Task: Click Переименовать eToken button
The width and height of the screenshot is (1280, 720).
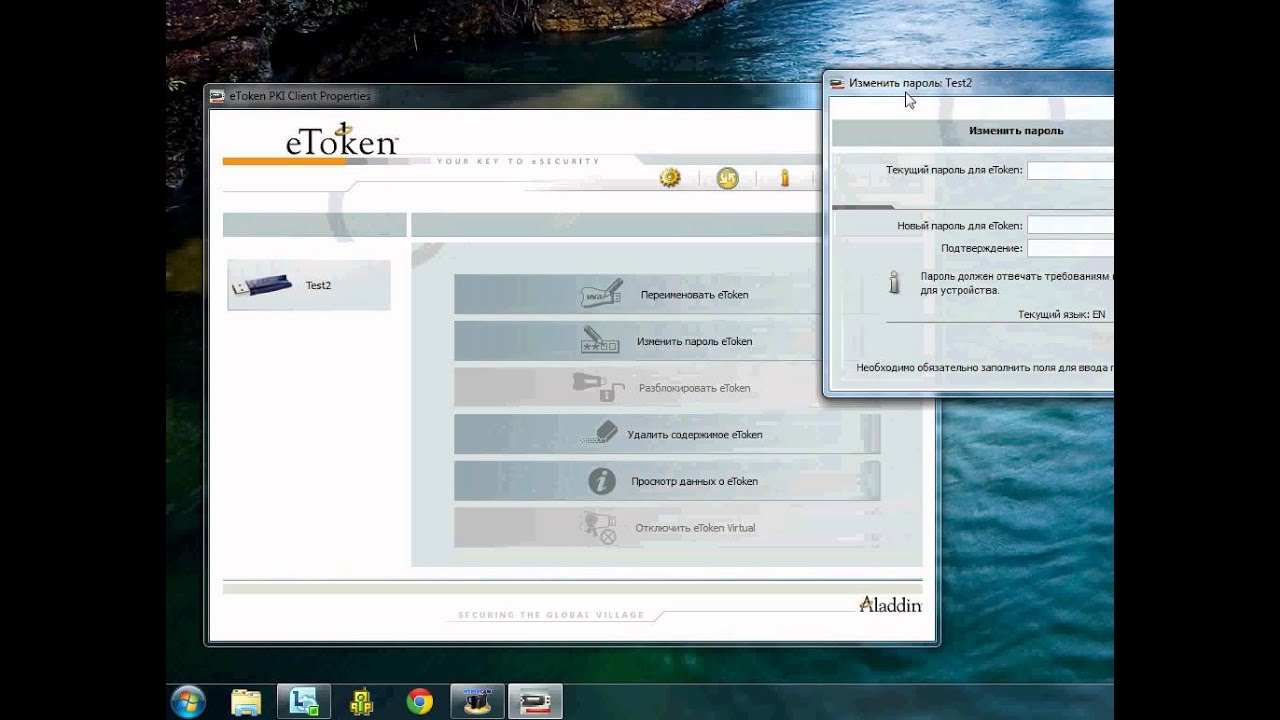Action: click(667, 295)
